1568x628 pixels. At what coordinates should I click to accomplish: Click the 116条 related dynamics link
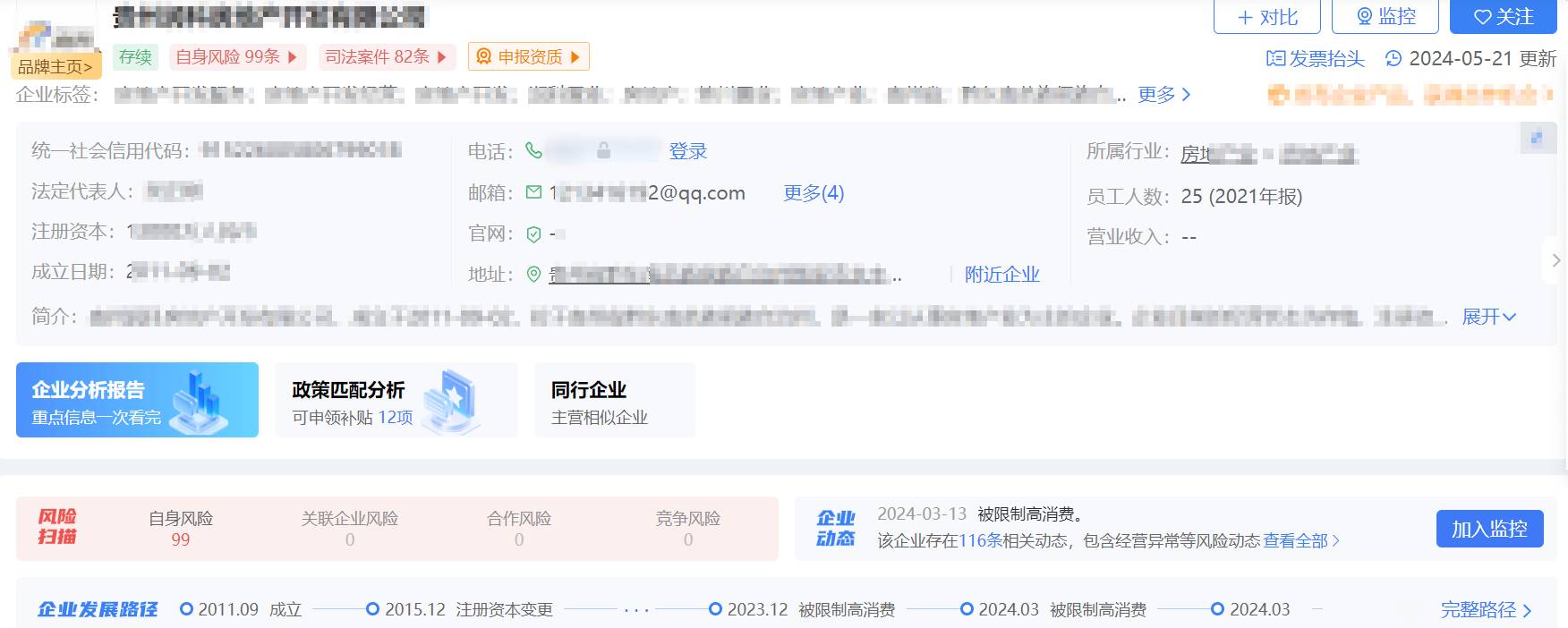pos(980,541)
